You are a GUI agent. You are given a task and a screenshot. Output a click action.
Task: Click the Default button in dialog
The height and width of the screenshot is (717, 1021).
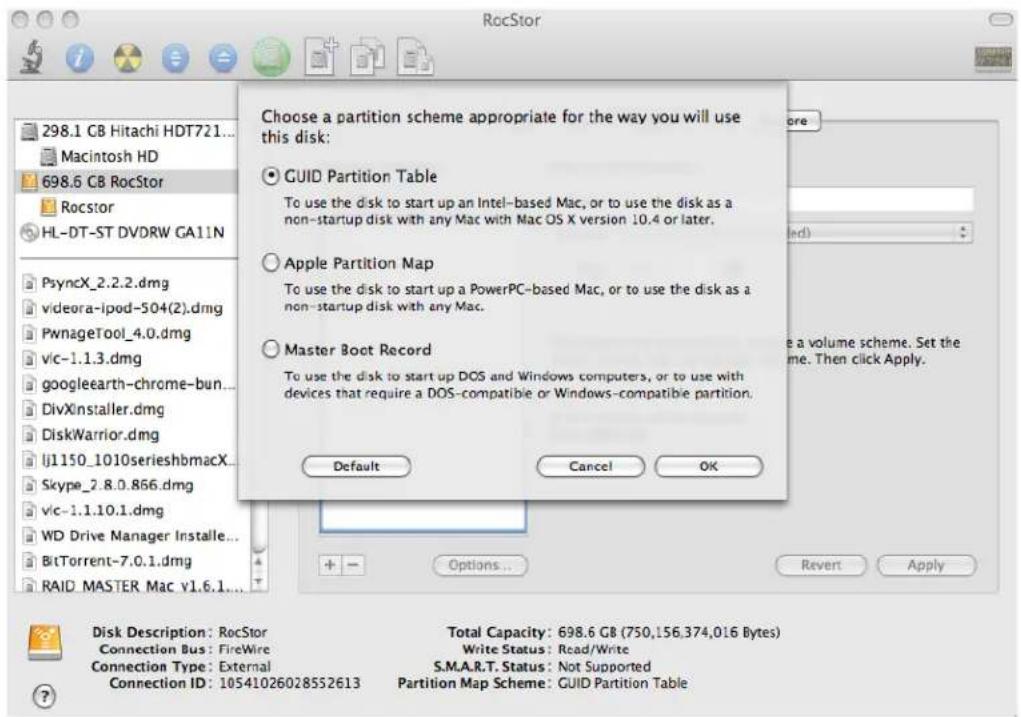pyautogui.click(x=356, y=466)
